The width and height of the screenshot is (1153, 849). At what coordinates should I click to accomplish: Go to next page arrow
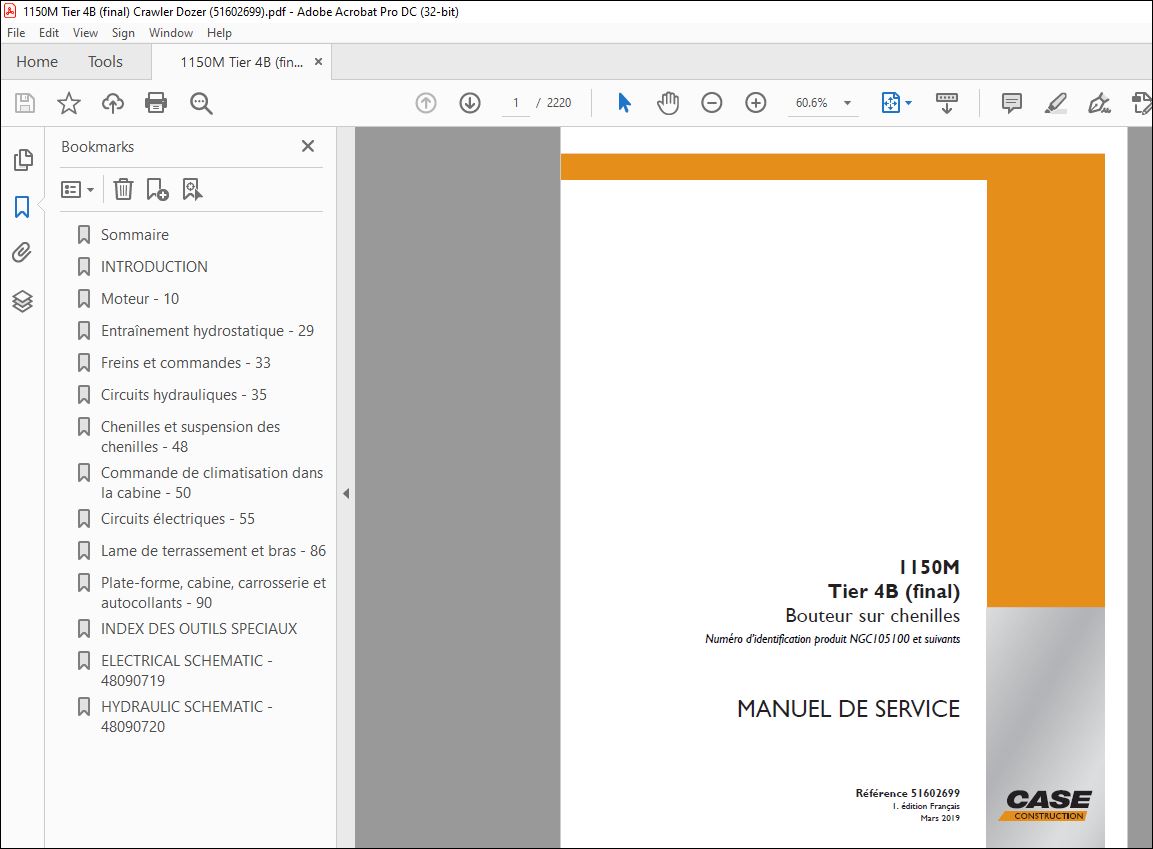pyautogui.click(x=470, y=103)
